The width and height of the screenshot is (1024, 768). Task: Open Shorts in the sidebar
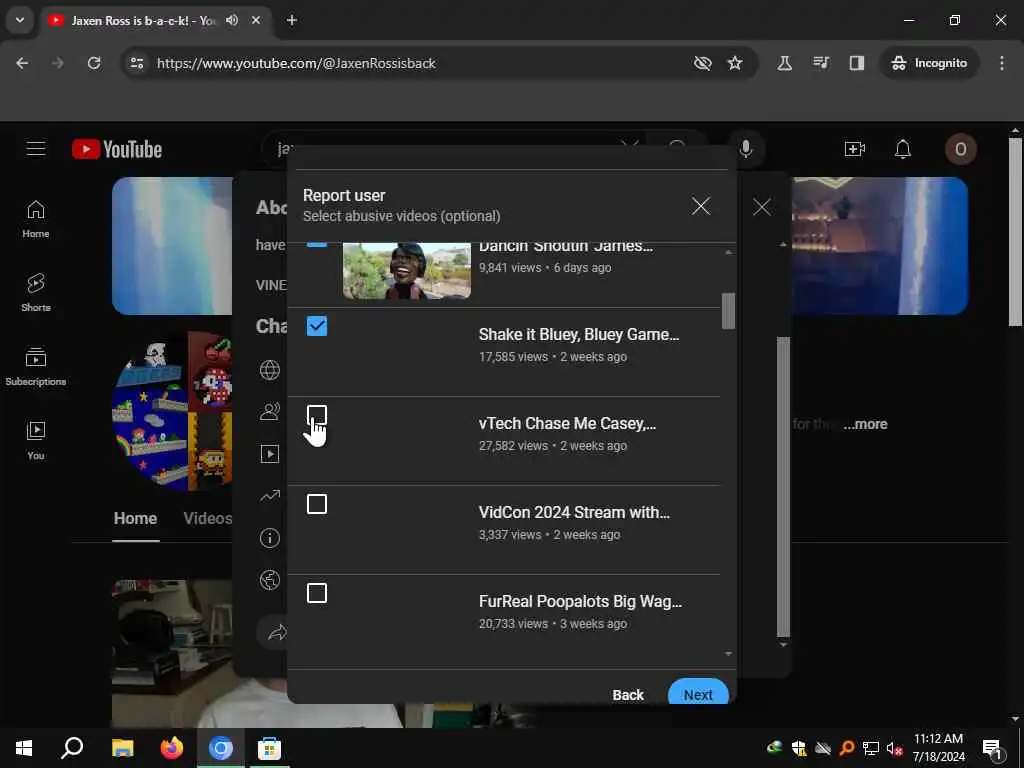point(36,293)
